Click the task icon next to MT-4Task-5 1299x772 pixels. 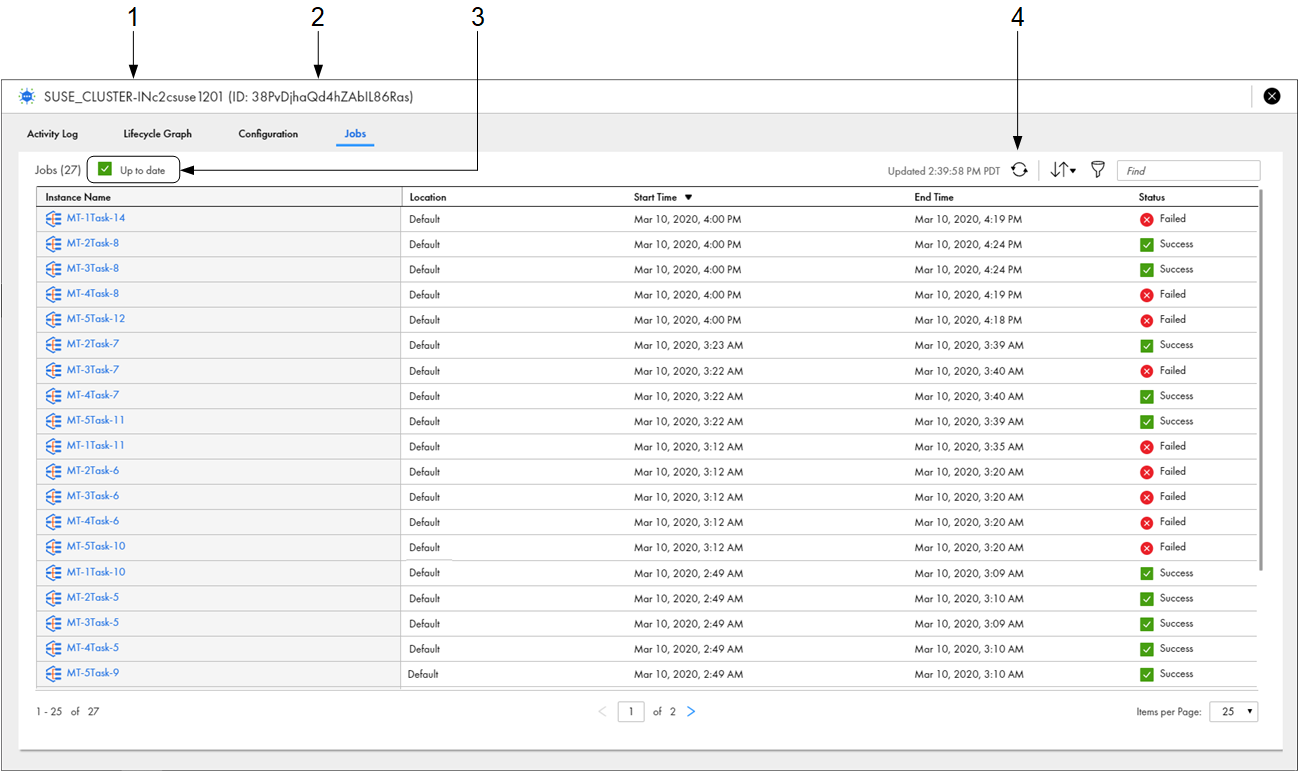(x=54, y=648)
